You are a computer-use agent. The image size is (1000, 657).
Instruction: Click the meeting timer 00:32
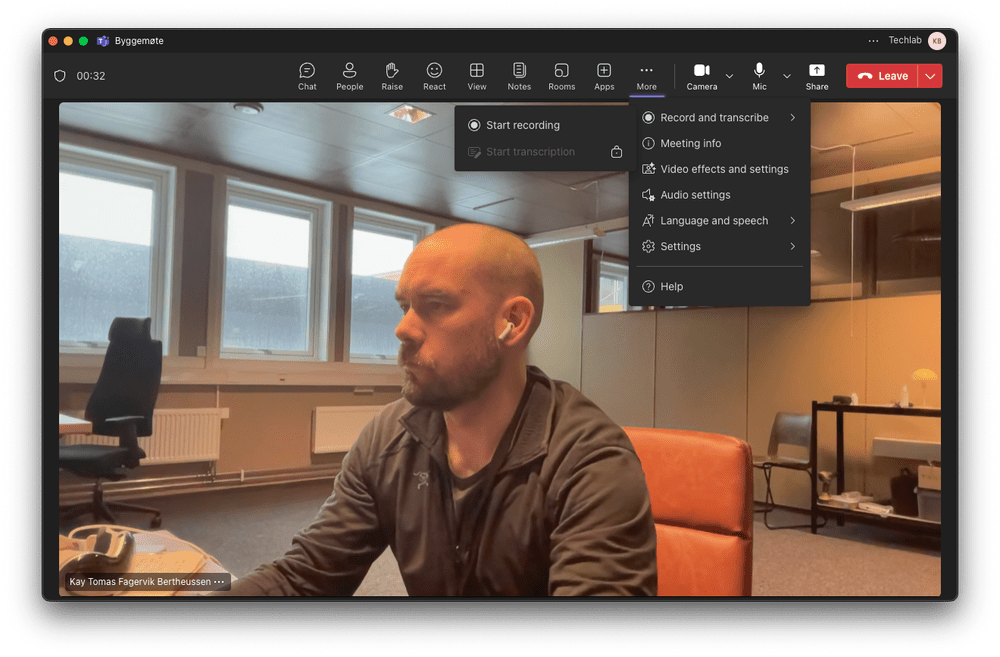point(91,76)
